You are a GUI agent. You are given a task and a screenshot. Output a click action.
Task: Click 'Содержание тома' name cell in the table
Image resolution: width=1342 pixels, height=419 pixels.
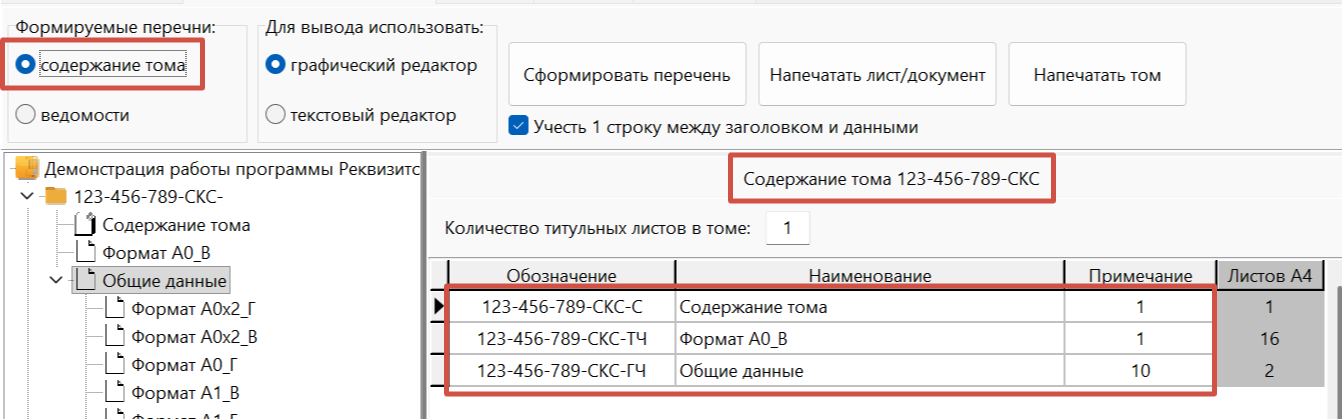tap(870, 307)
